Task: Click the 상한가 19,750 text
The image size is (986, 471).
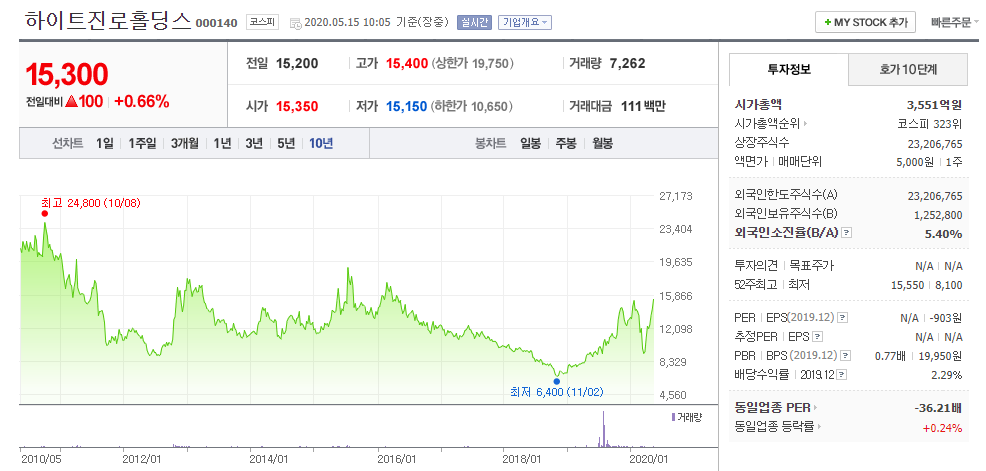Action: click(473, 64)
